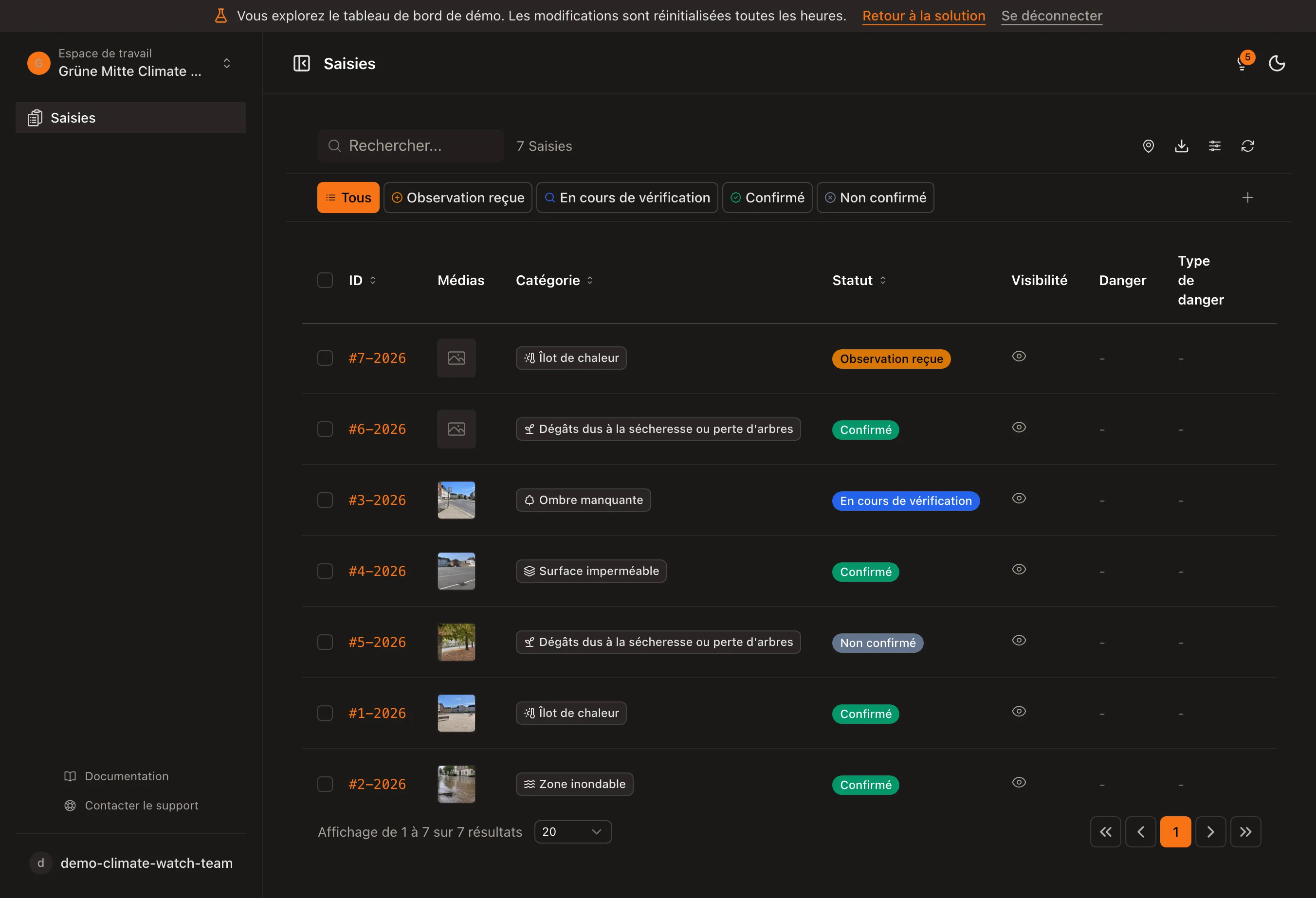The height and width of the screenshot is (898, 1316).
Task: Collapse the sidebar panel icon
Action: 301,63
